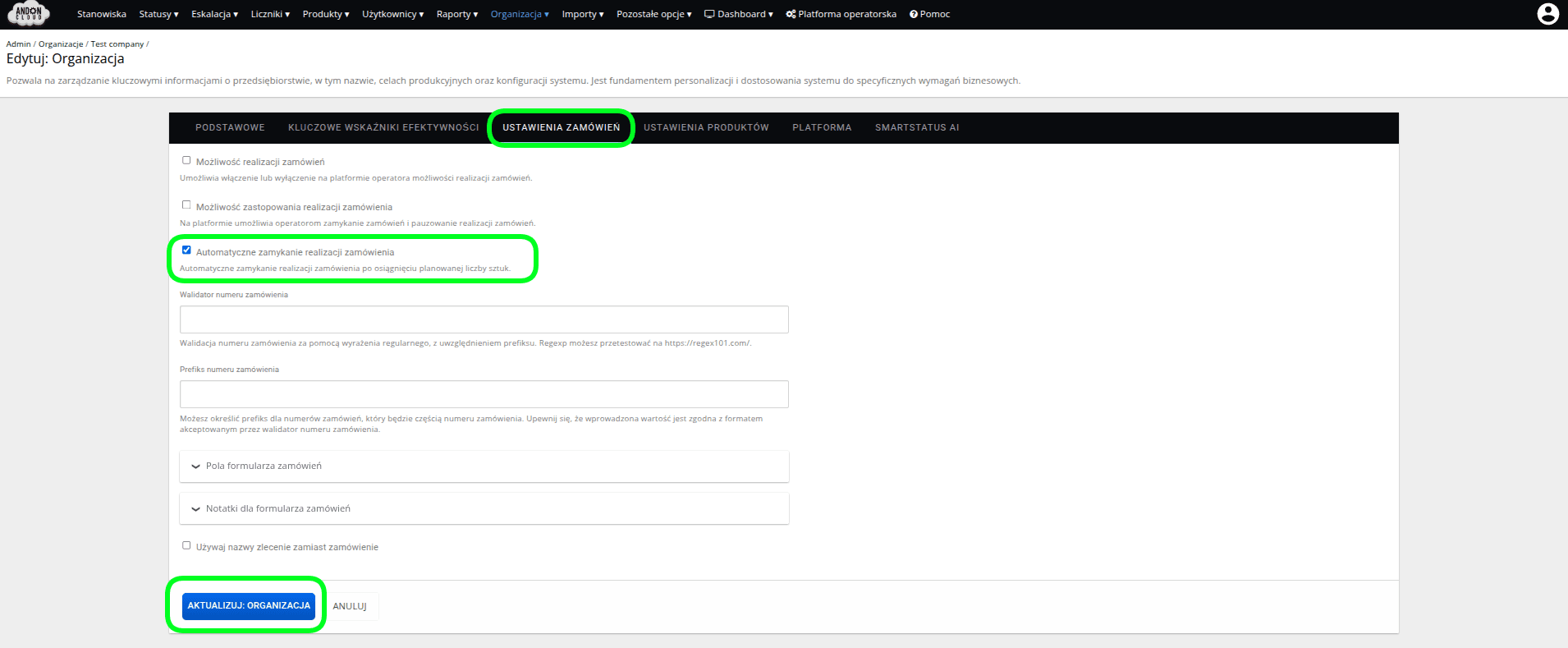Image resolution: width=1568 pixels, height=648 pixels.
Task: Enable Możliwość realizacji zamówień checkbox
Action: 186,161
